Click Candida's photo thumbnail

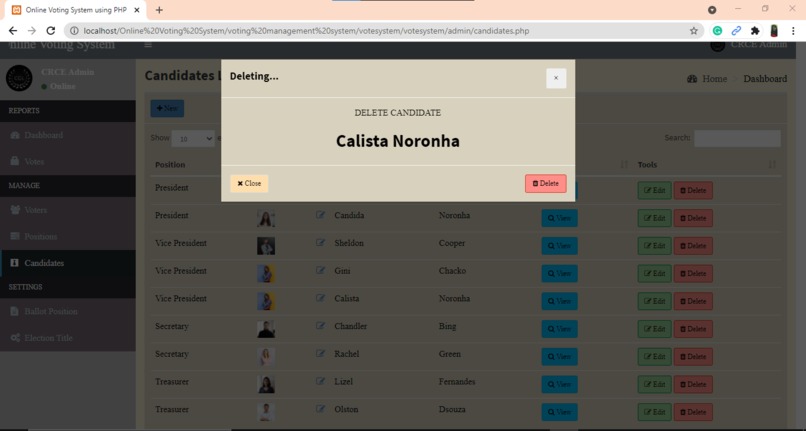click(266, 218)
